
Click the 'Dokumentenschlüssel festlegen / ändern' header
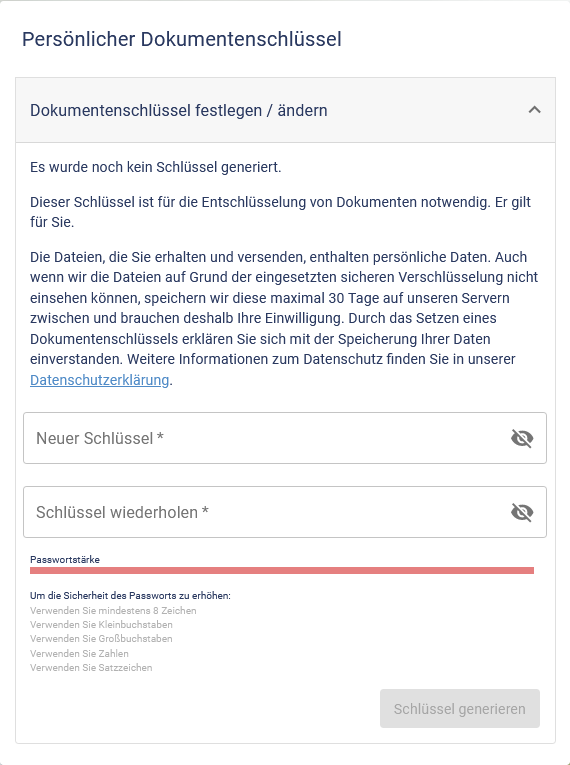[285, 110]
